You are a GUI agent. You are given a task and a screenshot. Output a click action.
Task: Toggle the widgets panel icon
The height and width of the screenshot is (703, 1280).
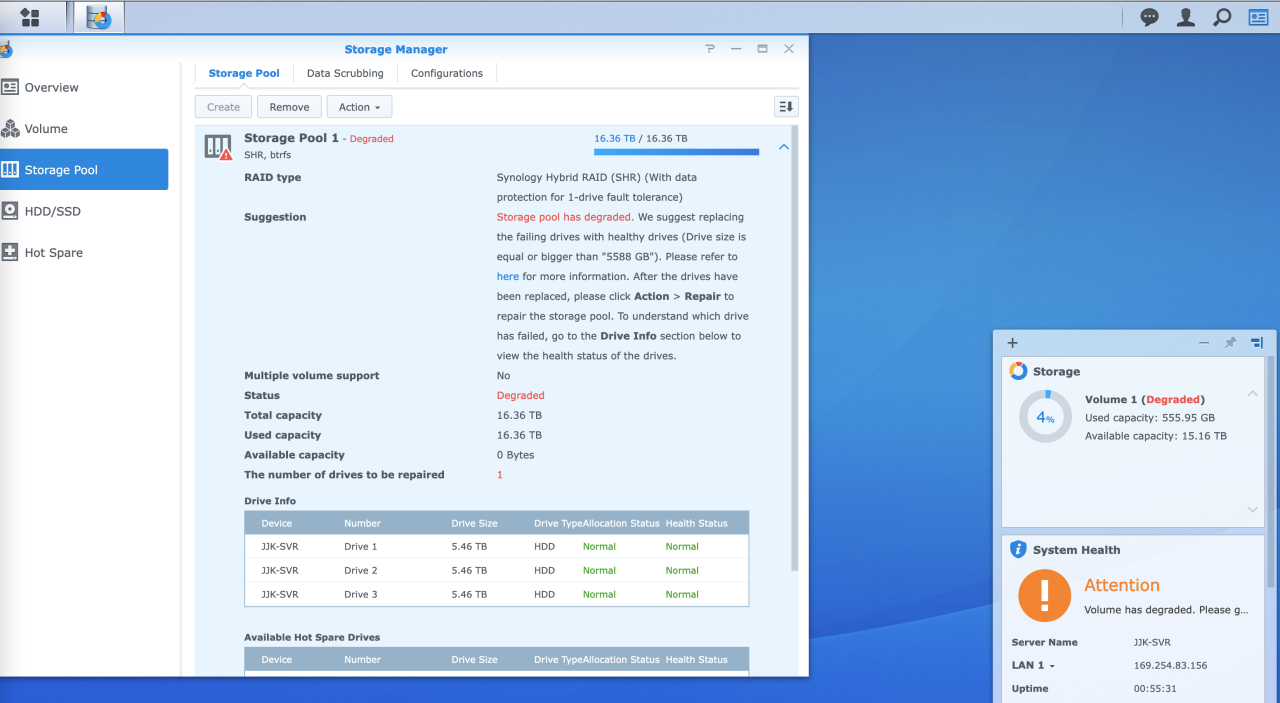(1257, 17)
